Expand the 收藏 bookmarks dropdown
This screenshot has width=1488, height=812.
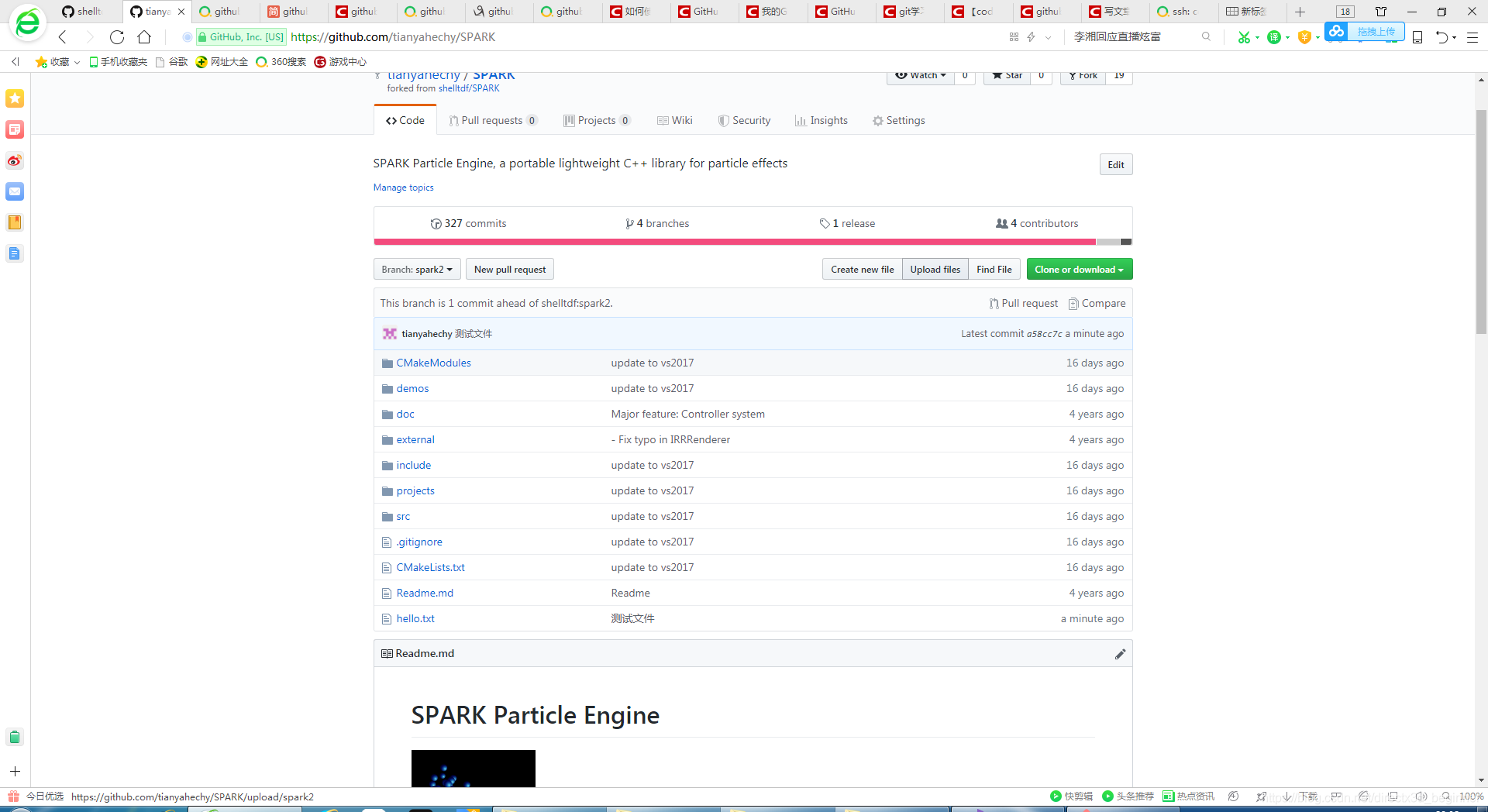point(77,62)
